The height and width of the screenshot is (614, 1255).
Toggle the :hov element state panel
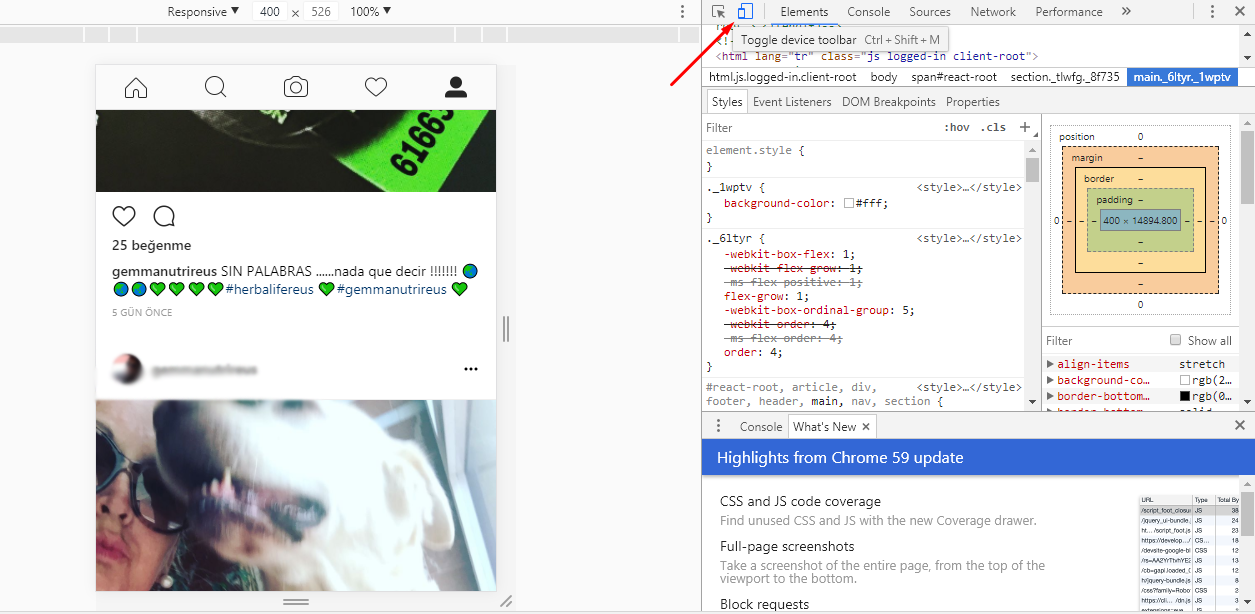(x=957, y=127)
